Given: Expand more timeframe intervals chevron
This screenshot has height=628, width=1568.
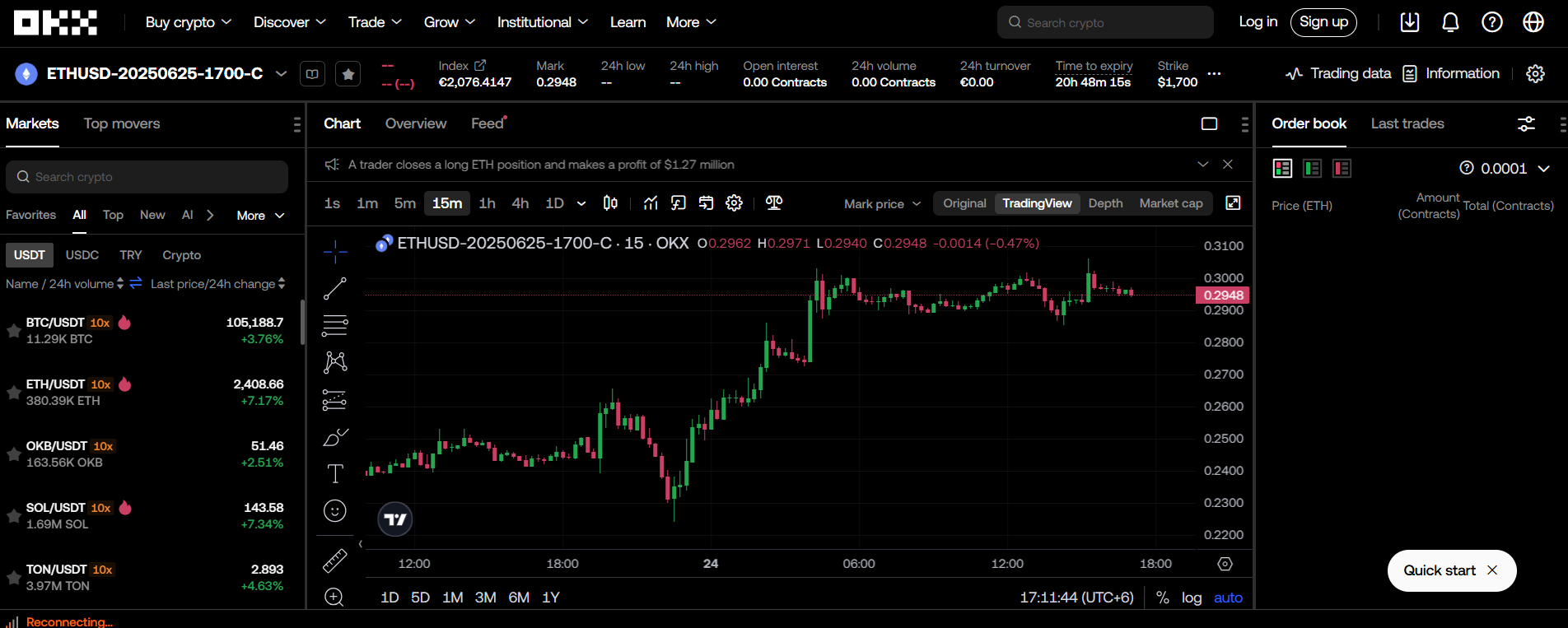Looking at the screenshot, I should click(581, 203).
